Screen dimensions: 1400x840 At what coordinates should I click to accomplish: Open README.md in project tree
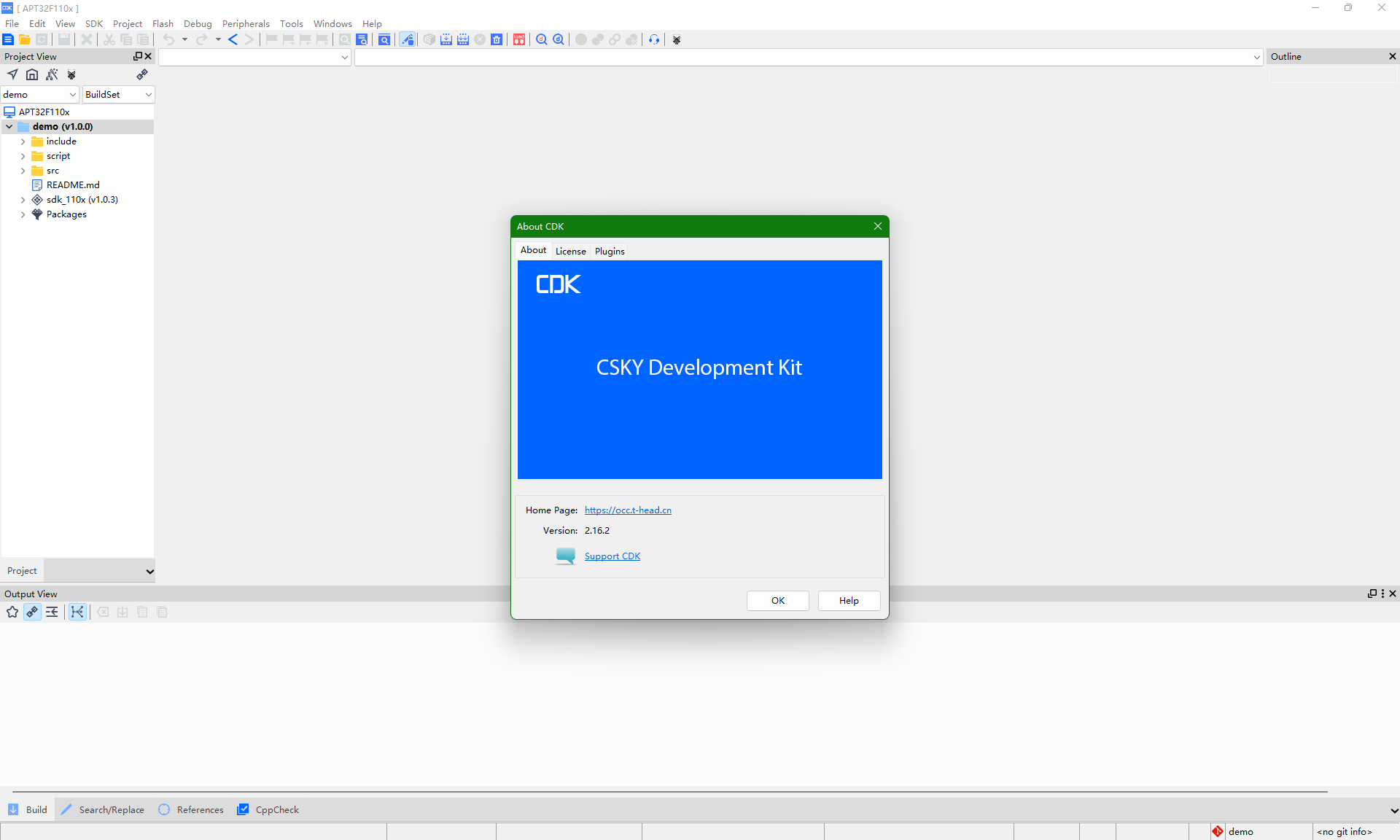coord(73,185)
